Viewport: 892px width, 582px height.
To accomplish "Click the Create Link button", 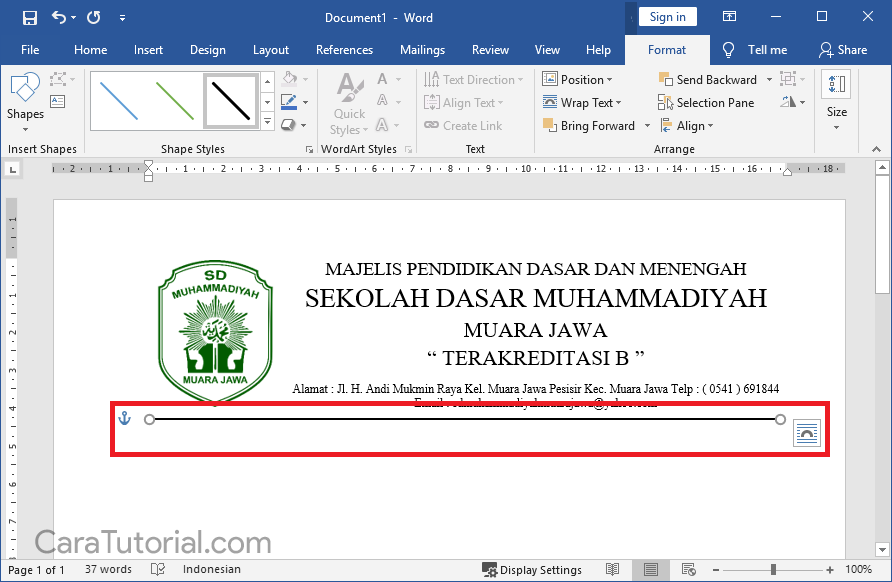I will [463, 126].
